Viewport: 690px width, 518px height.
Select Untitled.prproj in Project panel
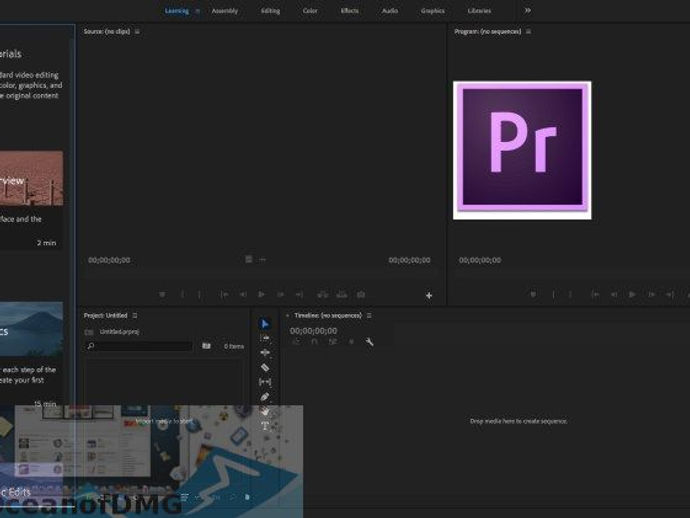coord(119,332)
